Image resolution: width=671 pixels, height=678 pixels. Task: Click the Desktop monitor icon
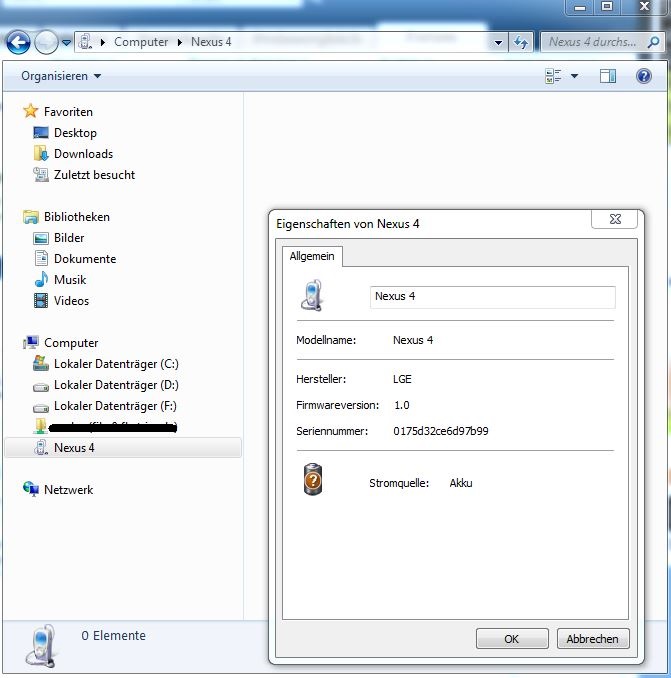[41, 133]
